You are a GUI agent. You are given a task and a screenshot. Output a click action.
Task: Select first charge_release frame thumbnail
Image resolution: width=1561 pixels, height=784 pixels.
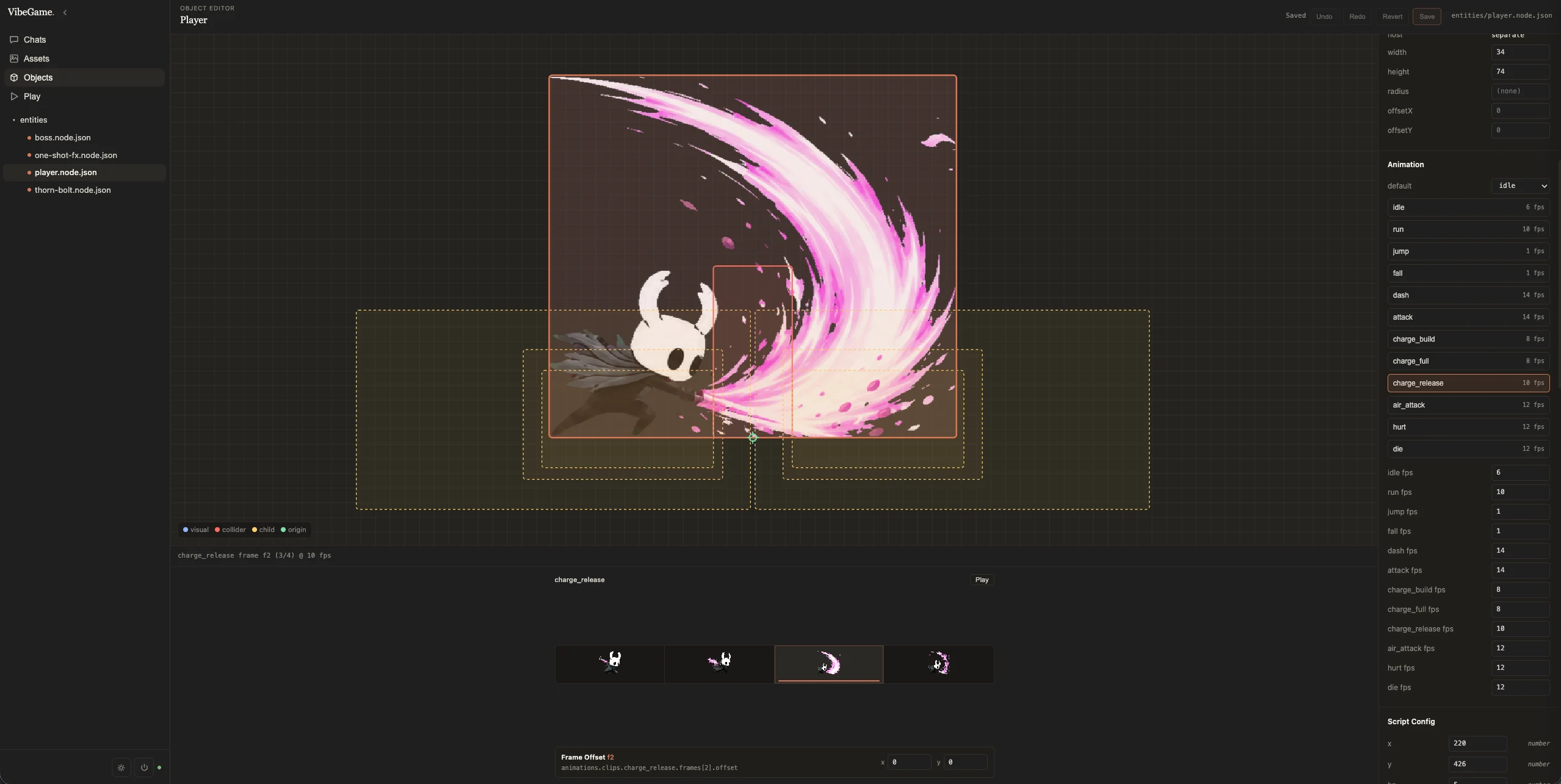(x=610, y=664)
